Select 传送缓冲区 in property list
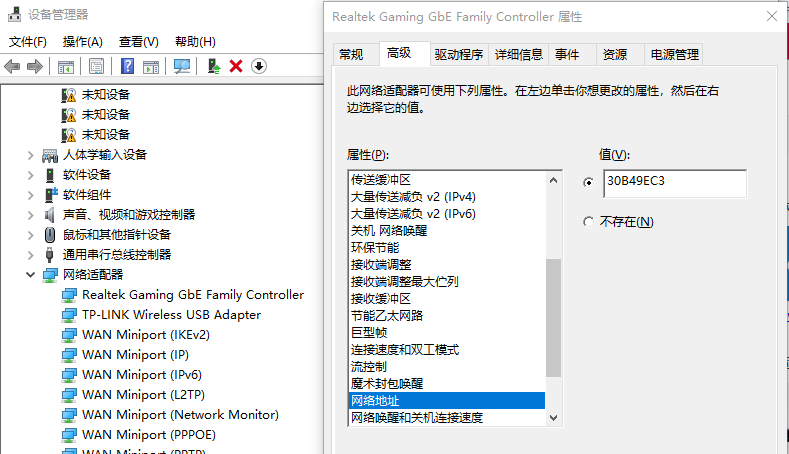Image resolution: width=789 pixels, height=454 pixels. coord(381,180)
